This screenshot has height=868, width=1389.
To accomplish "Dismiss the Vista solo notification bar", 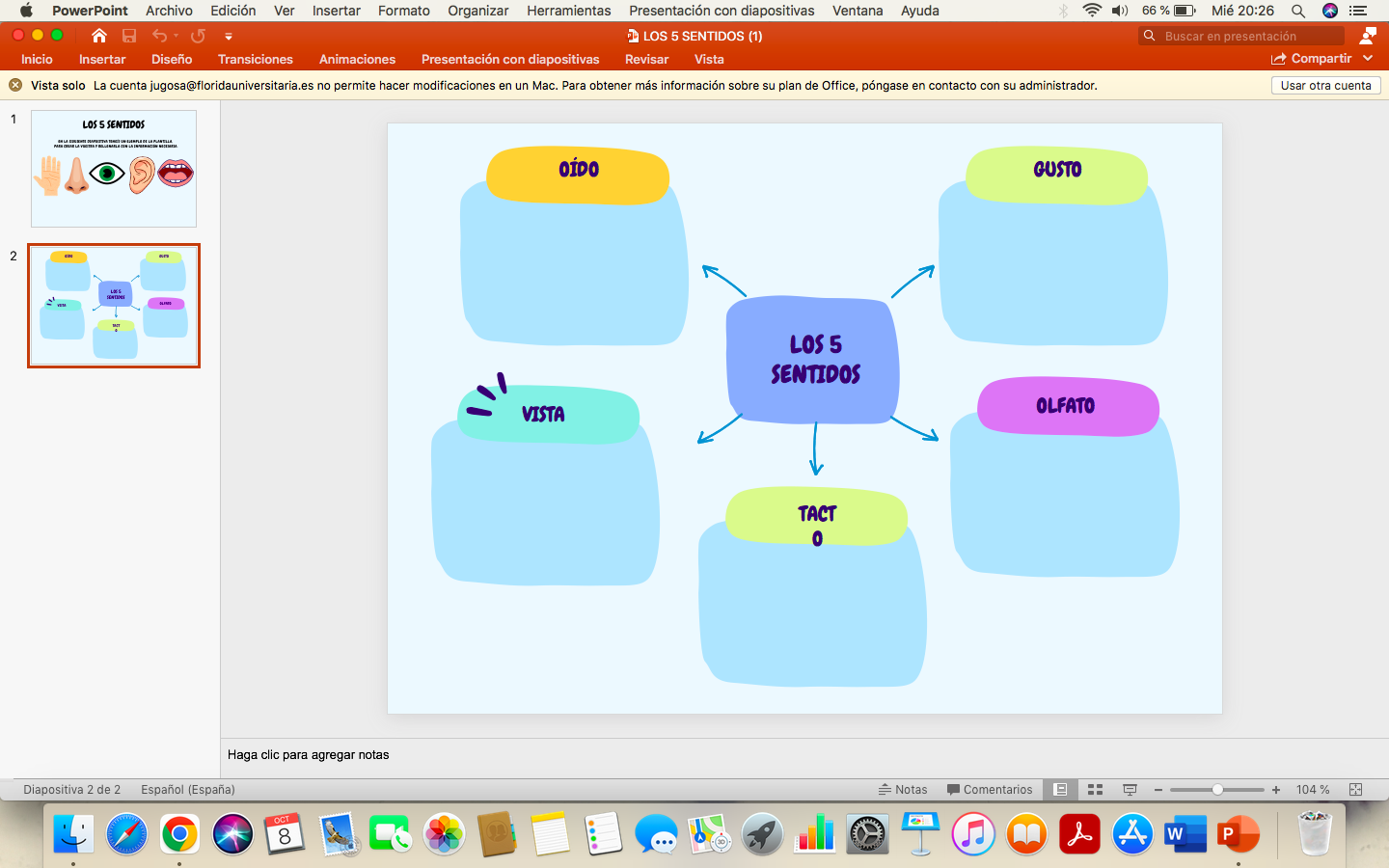I will (x=15, y=85).
